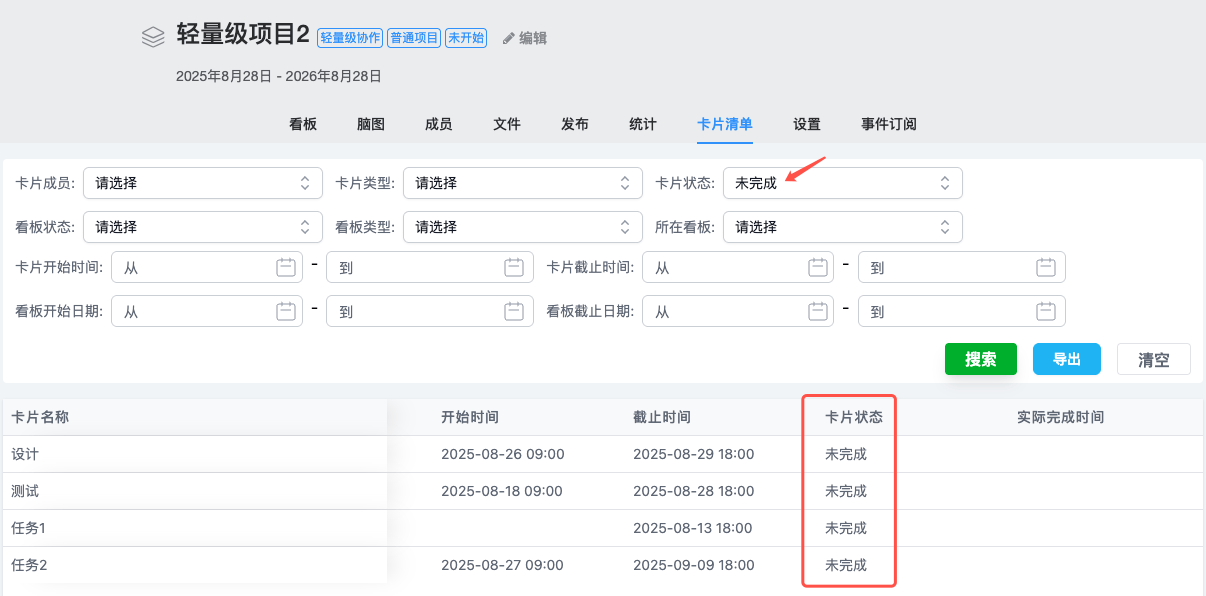The image size is (1206, 596).
Task: Click the blue 导出 button
Action: (1066, 359)
